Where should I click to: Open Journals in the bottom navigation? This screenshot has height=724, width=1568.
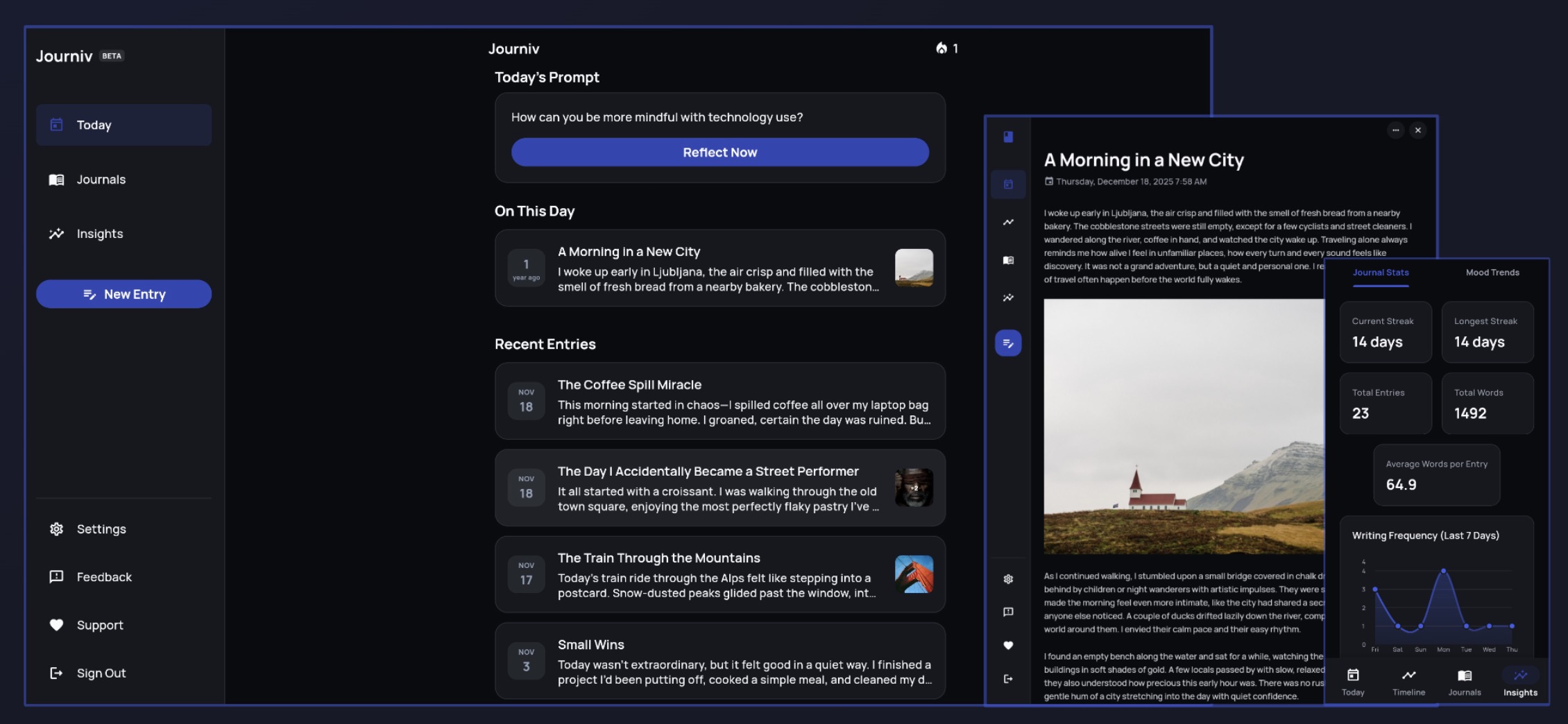(x=1464, y=681)
